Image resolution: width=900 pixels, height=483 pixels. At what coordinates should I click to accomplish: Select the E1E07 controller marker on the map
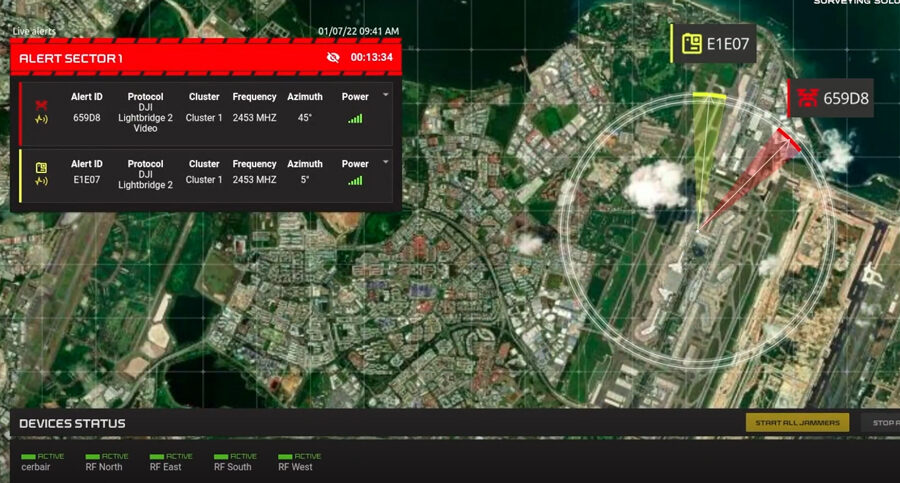(713, 44)
